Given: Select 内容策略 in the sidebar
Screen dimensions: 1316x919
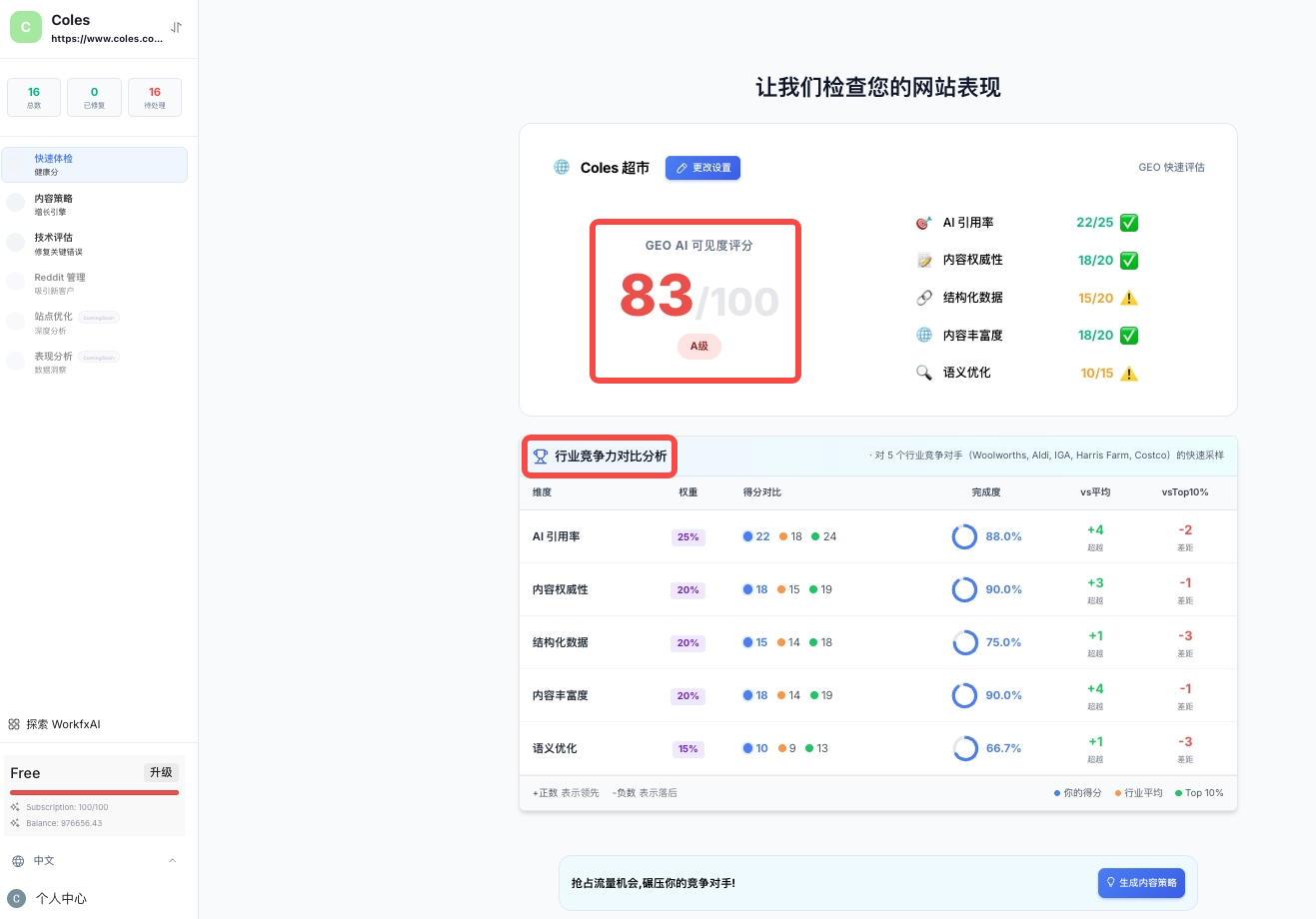Looking at the screenshot, I should click(54, 204).
